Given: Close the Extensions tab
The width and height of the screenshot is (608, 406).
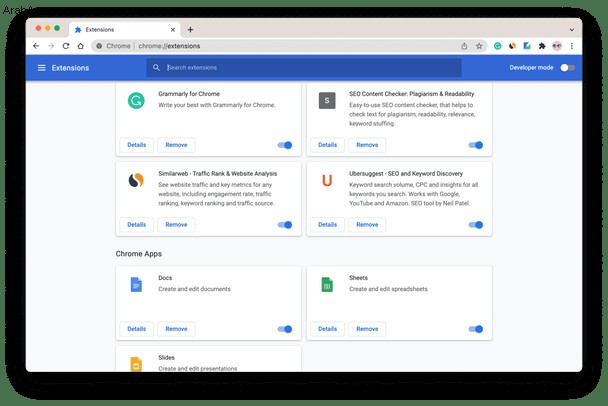Looking at the screenshot, I should [x=173, y=29].
